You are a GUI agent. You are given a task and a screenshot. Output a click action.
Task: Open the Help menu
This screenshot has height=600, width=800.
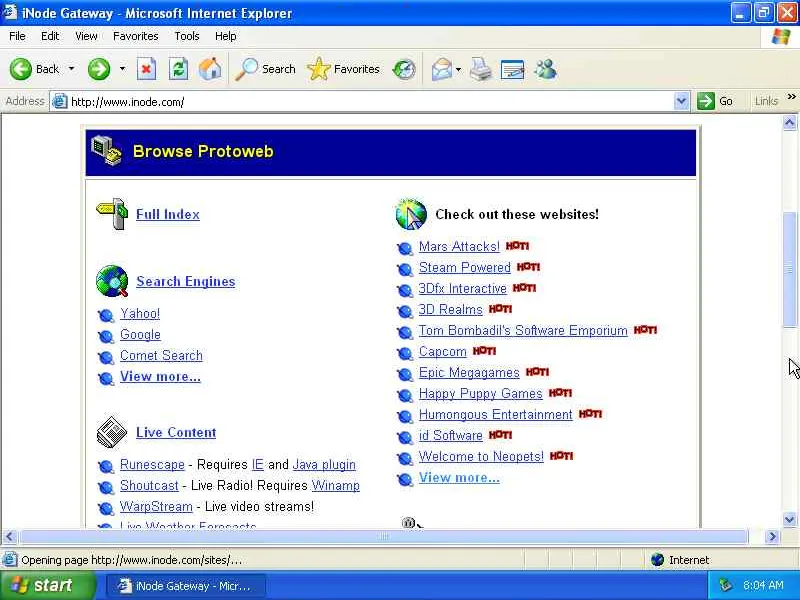225,36
